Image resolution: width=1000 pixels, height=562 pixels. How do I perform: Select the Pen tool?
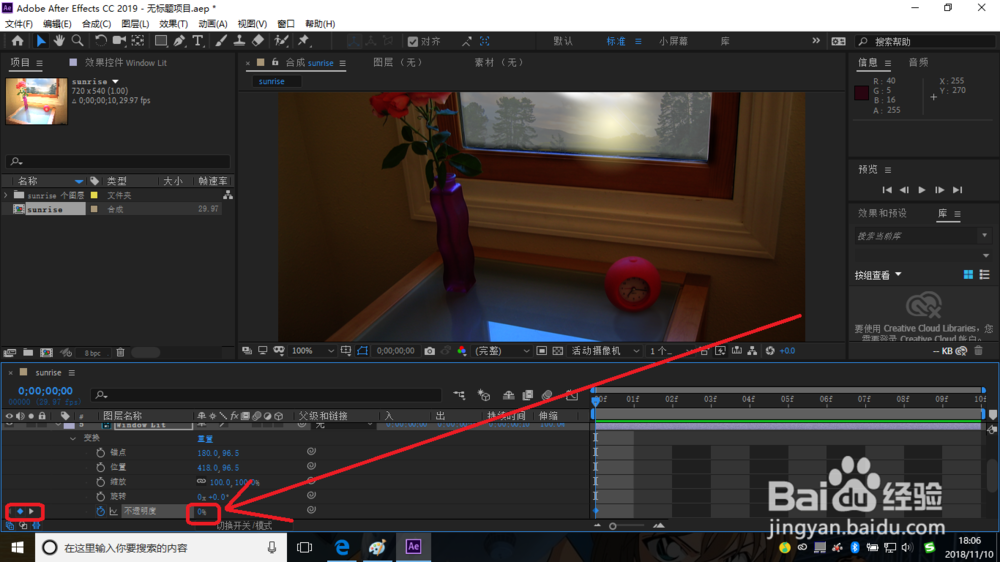[179, 41]
